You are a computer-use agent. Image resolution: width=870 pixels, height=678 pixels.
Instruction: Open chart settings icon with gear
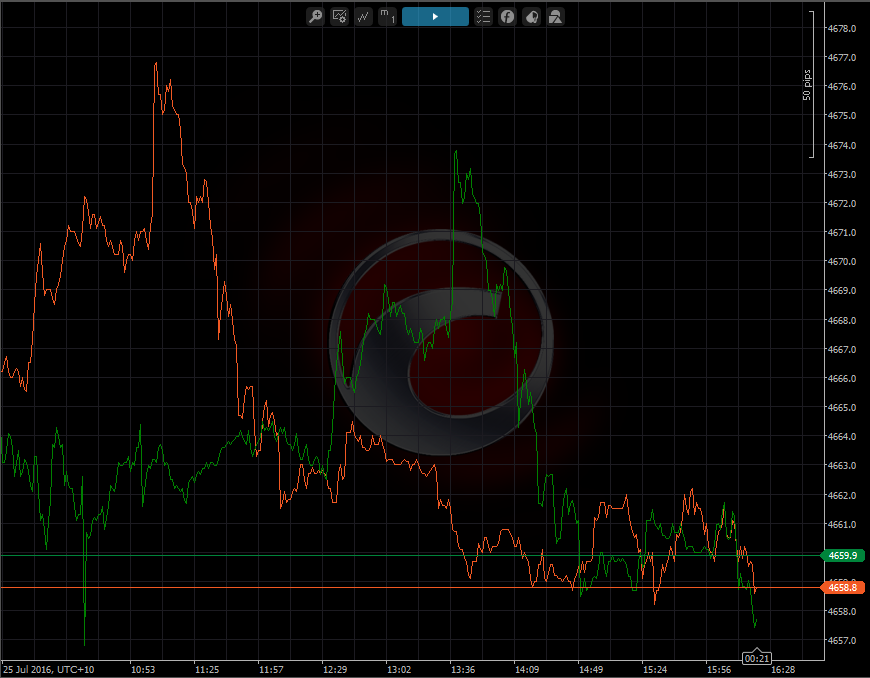(339, 17)
